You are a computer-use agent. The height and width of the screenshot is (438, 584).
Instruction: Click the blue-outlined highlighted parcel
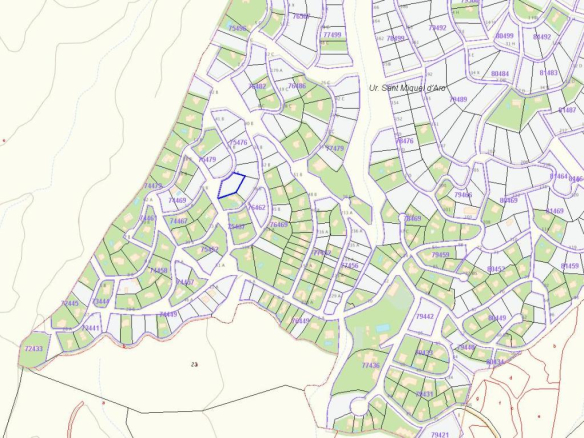click(x=231, y=185)
